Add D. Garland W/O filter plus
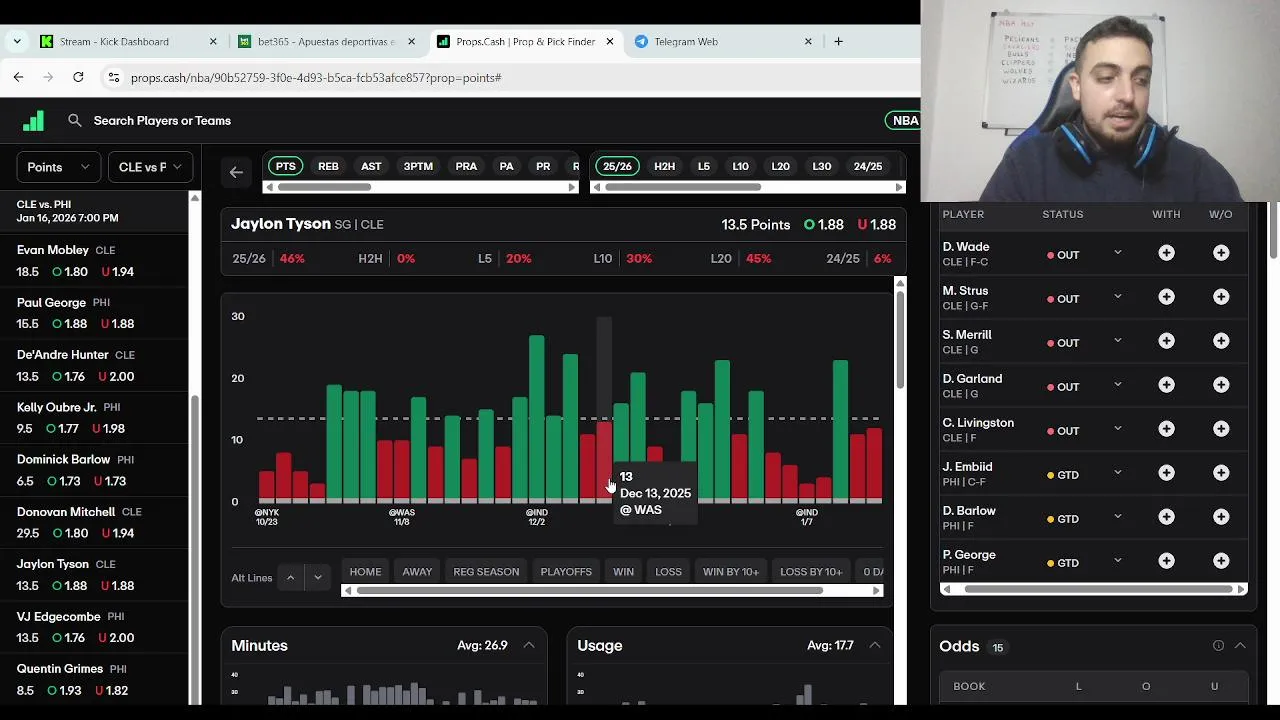Screen dimensions: 1280x720 [1221, 385]
